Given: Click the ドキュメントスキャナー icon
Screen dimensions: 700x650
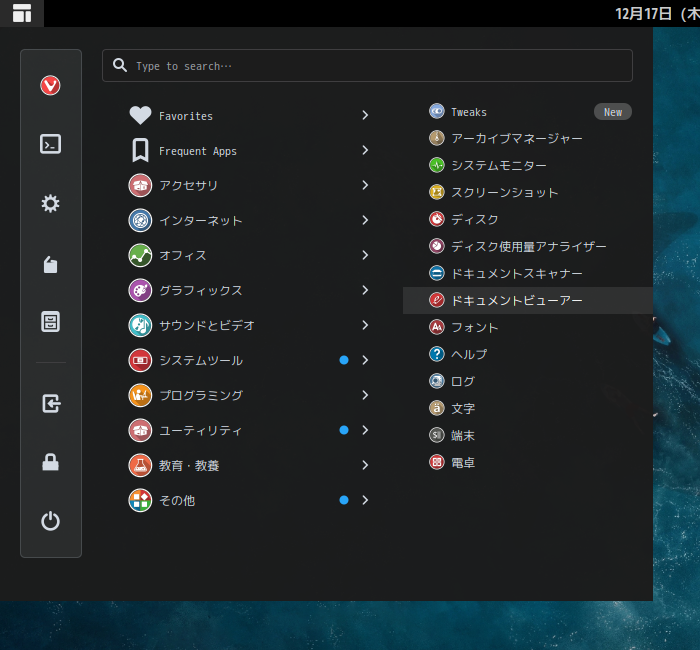Looking at the screenshot, I should [x=437, y=273].
